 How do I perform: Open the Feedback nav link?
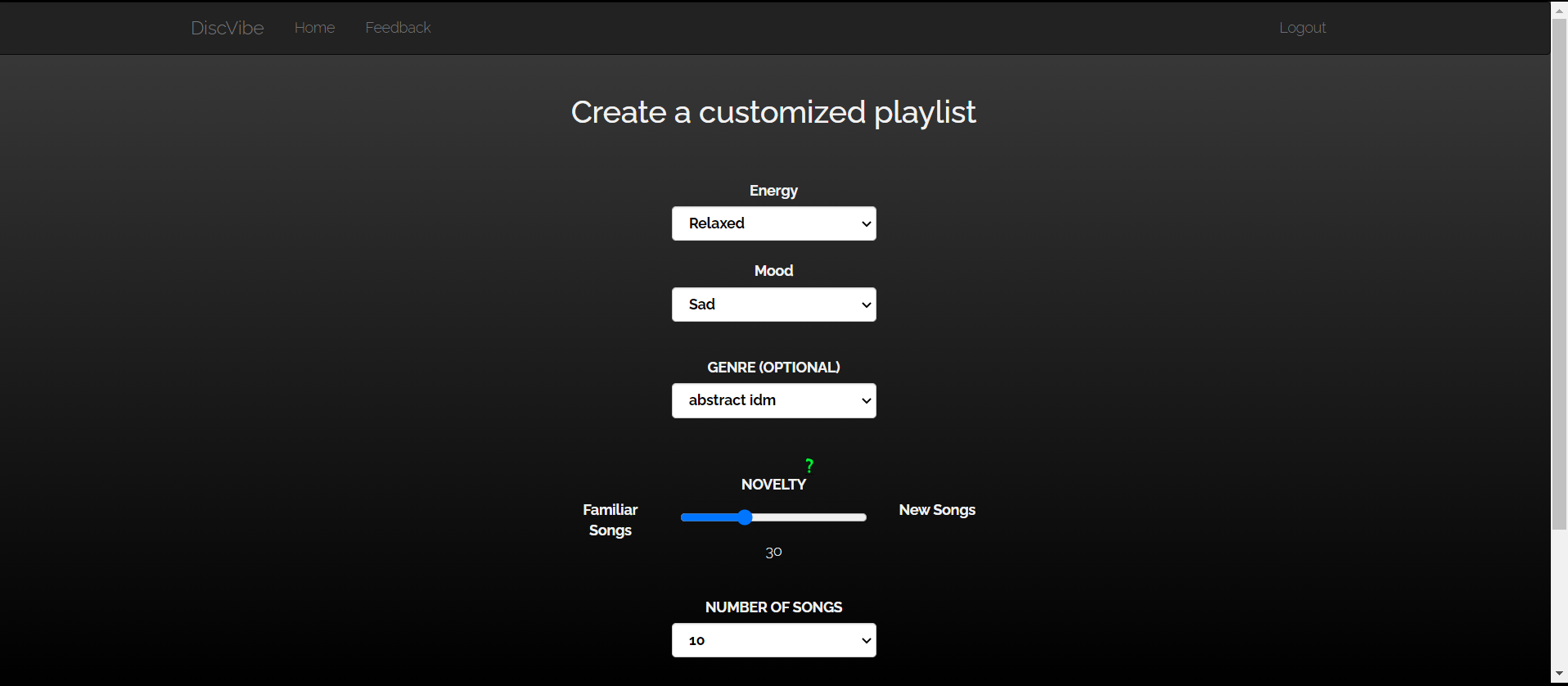click(398, 28)
